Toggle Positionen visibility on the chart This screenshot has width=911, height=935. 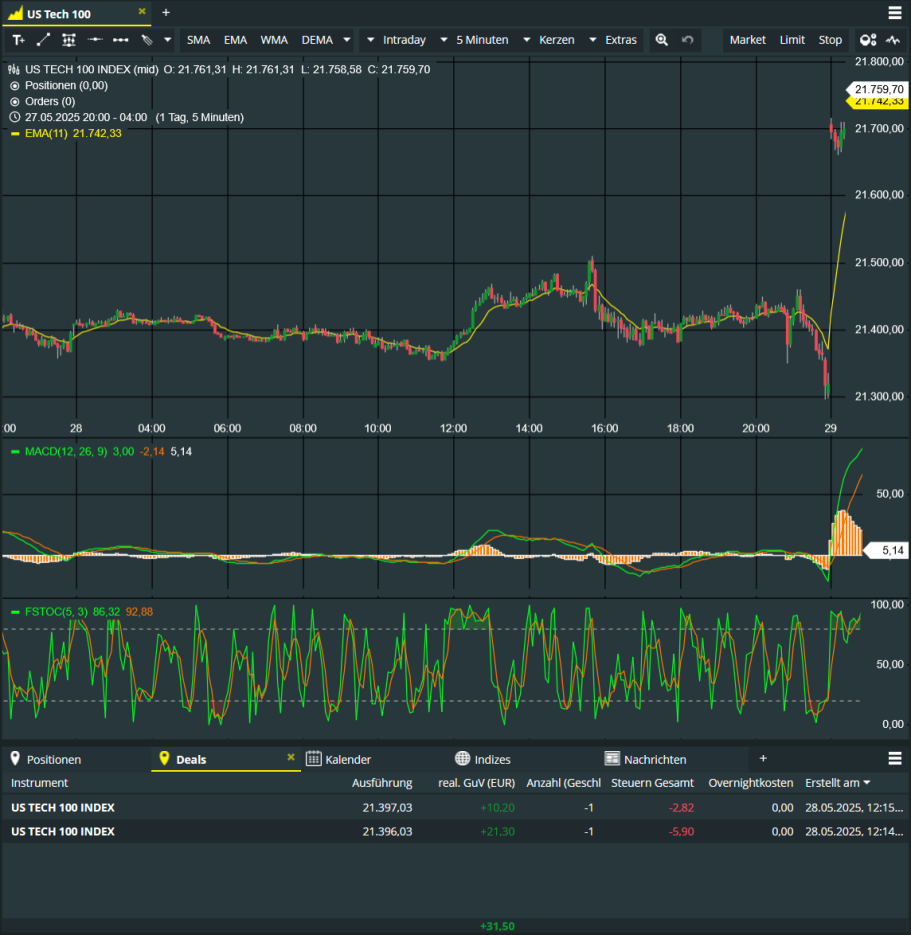pos(15,86)
